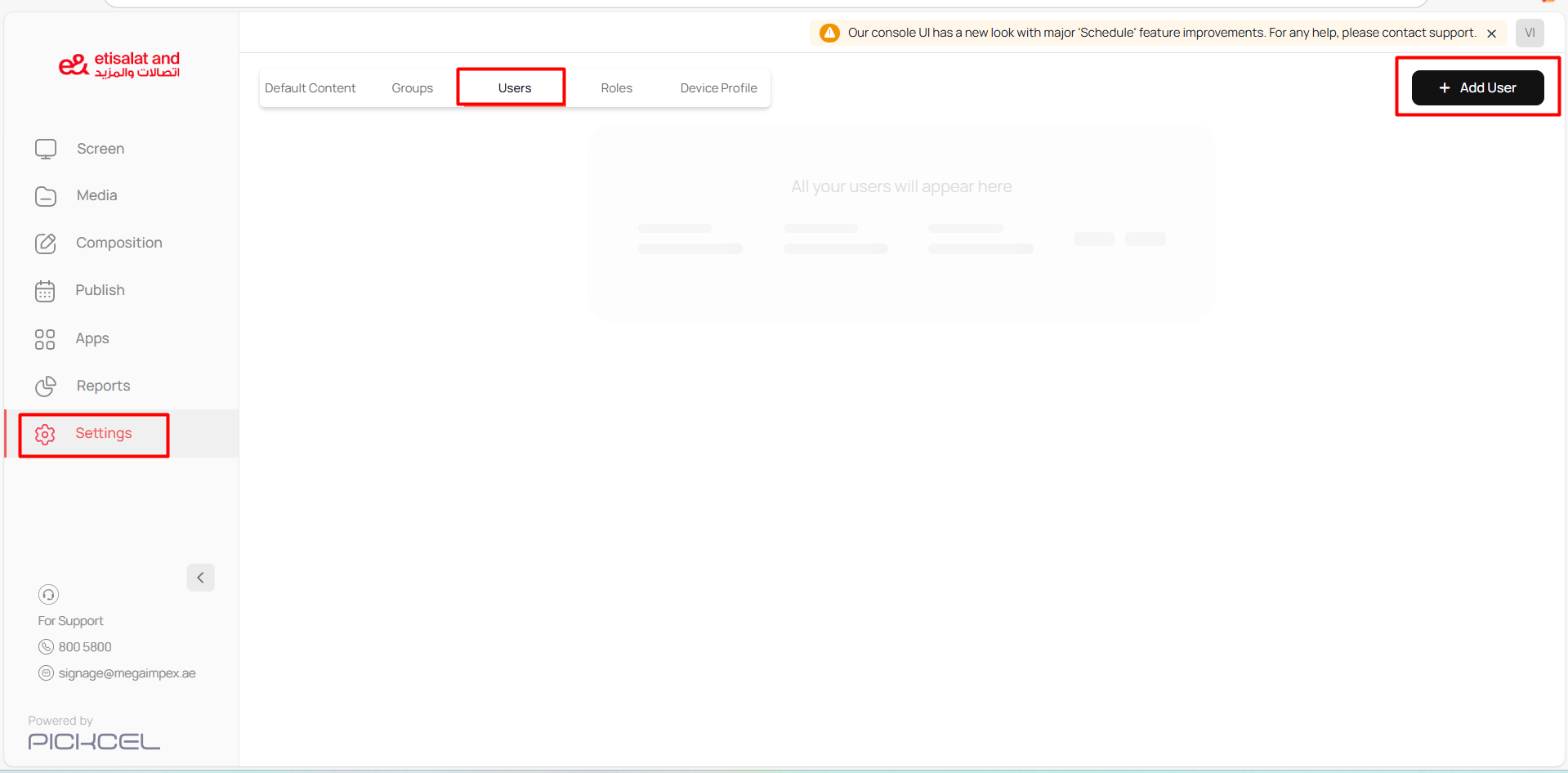The width and height of the screenshot is (1568, 773).
Task: Click the Composition pencil icon
Action: (x=46, y=244)
